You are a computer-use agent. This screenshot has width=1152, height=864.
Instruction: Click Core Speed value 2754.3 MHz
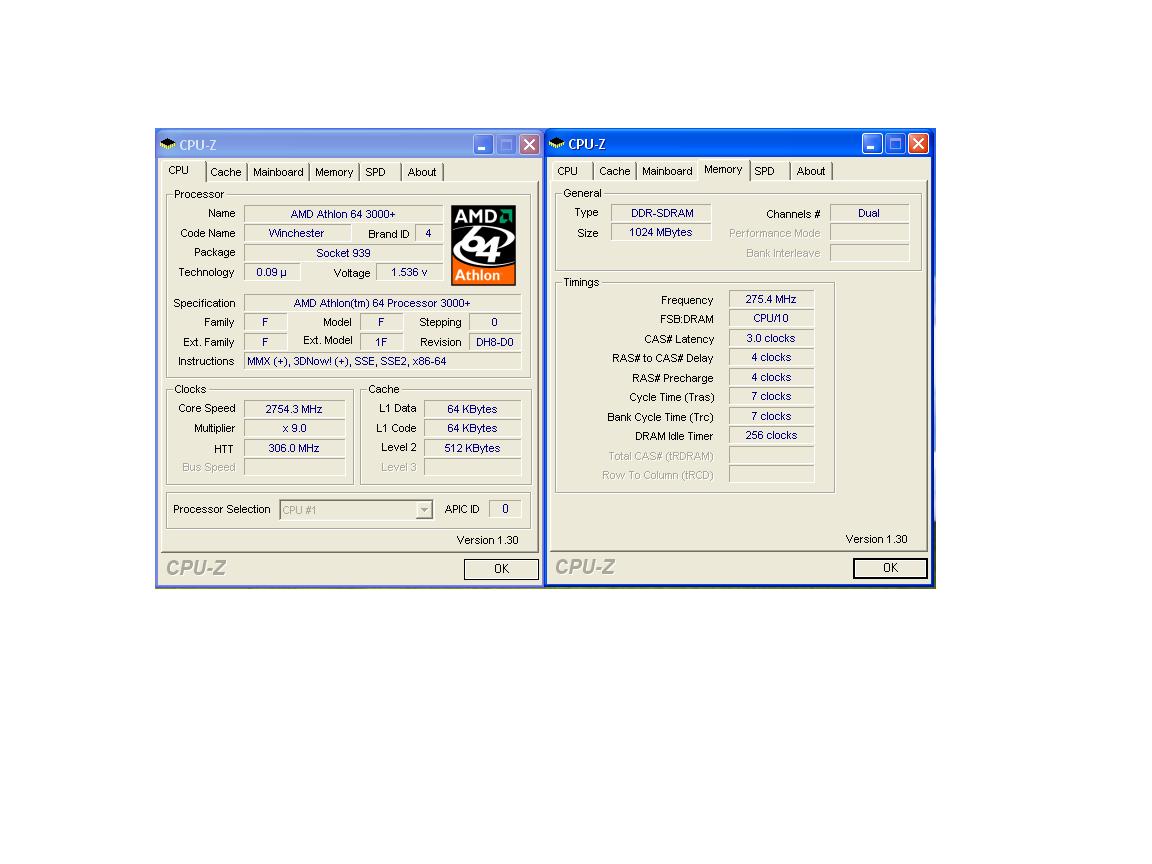point(294,408)
